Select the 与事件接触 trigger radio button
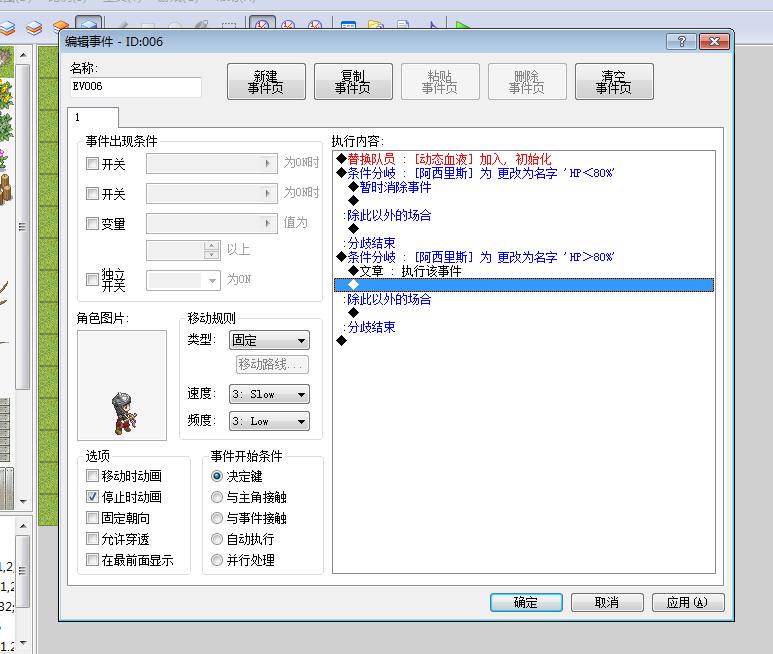Image resolution: width=773 pixels, height=654 pixels. (216, 518)
